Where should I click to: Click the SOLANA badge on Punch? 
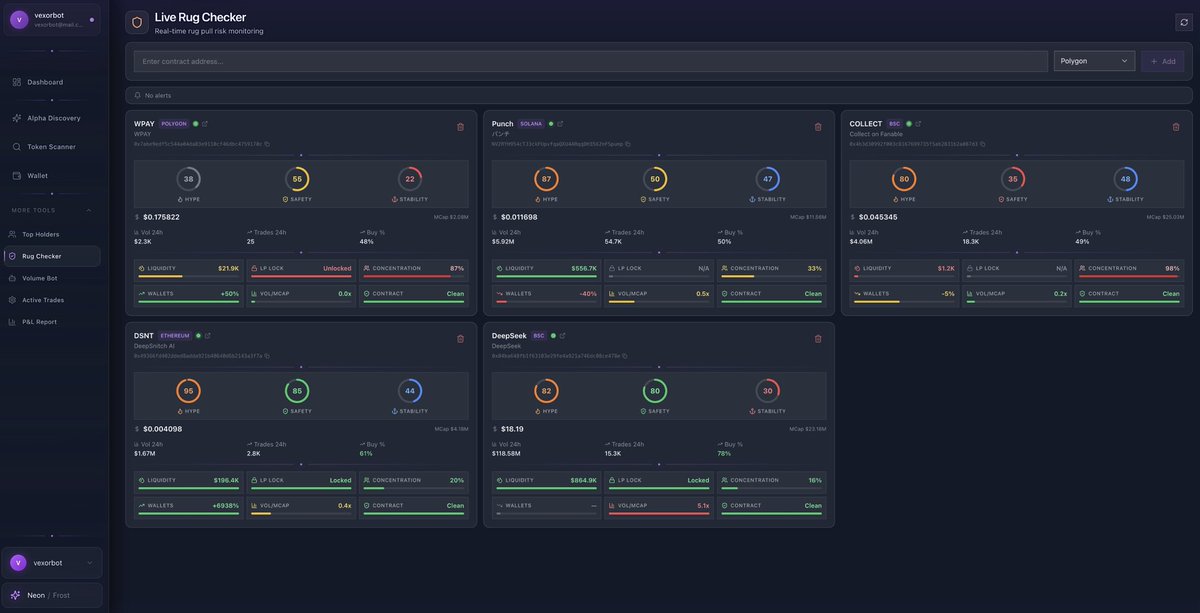click(531, 124)
